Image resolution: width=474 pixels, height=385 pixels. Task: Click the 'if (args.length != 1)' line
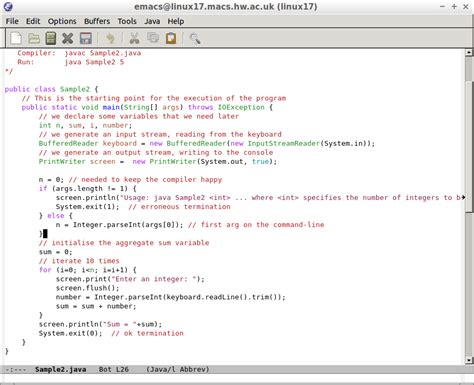[88, 189]
